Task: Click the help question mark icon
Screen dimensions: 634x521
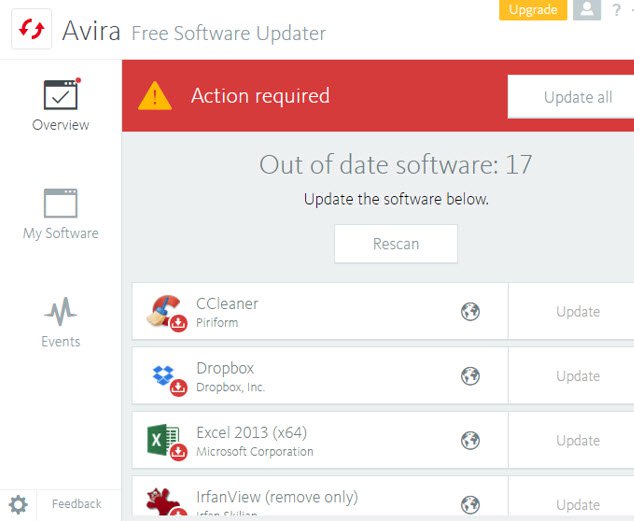Action: point(616,10)
